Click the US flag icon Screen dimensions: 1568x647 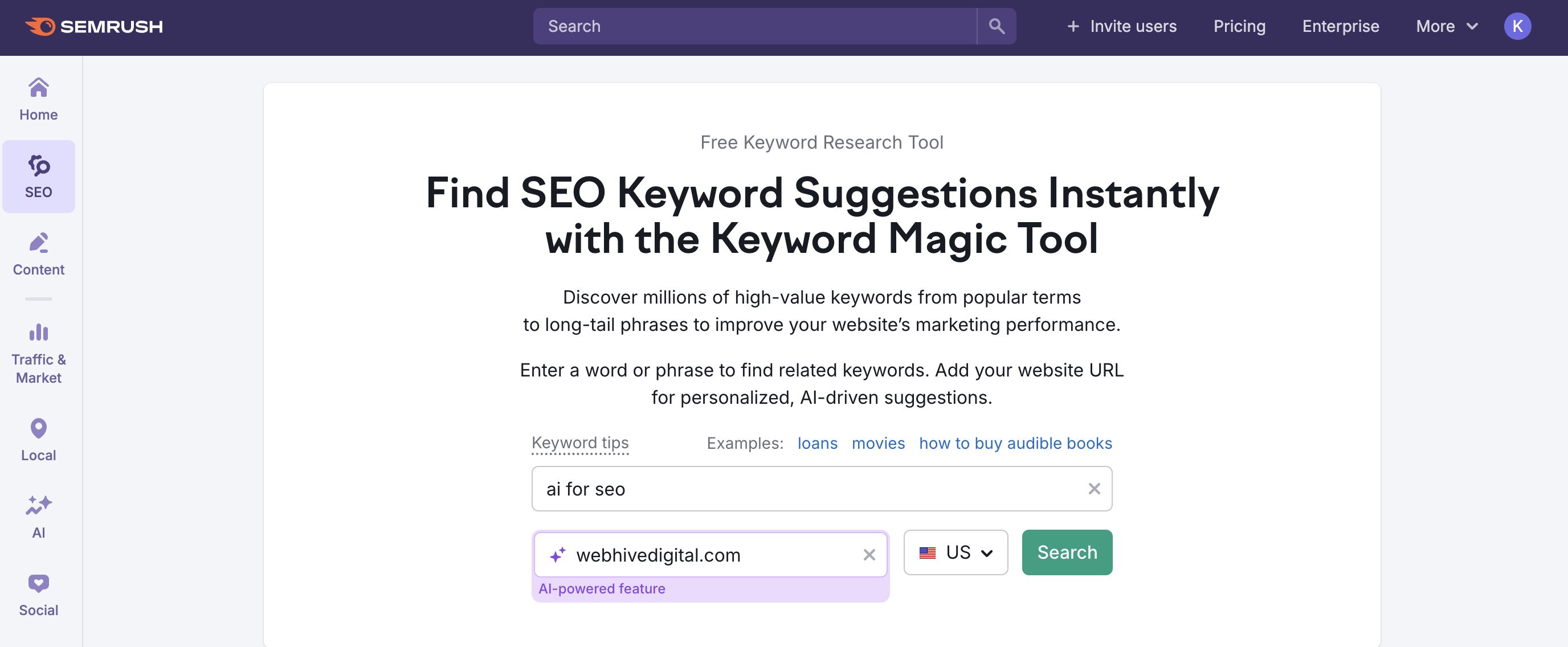click(x=927, y=552)
